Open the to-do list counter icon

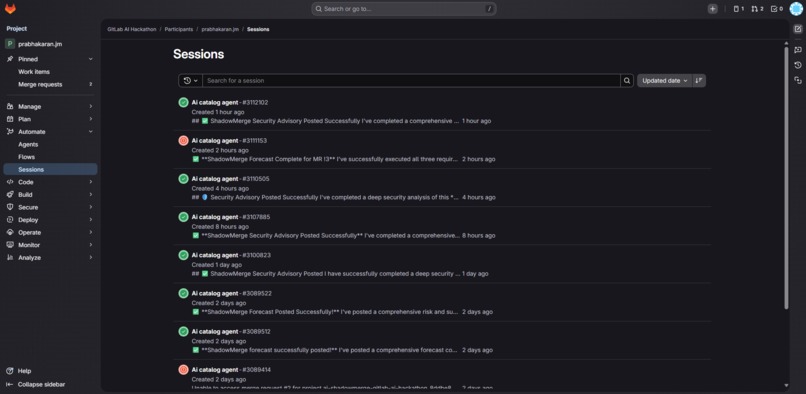[777, 9]
